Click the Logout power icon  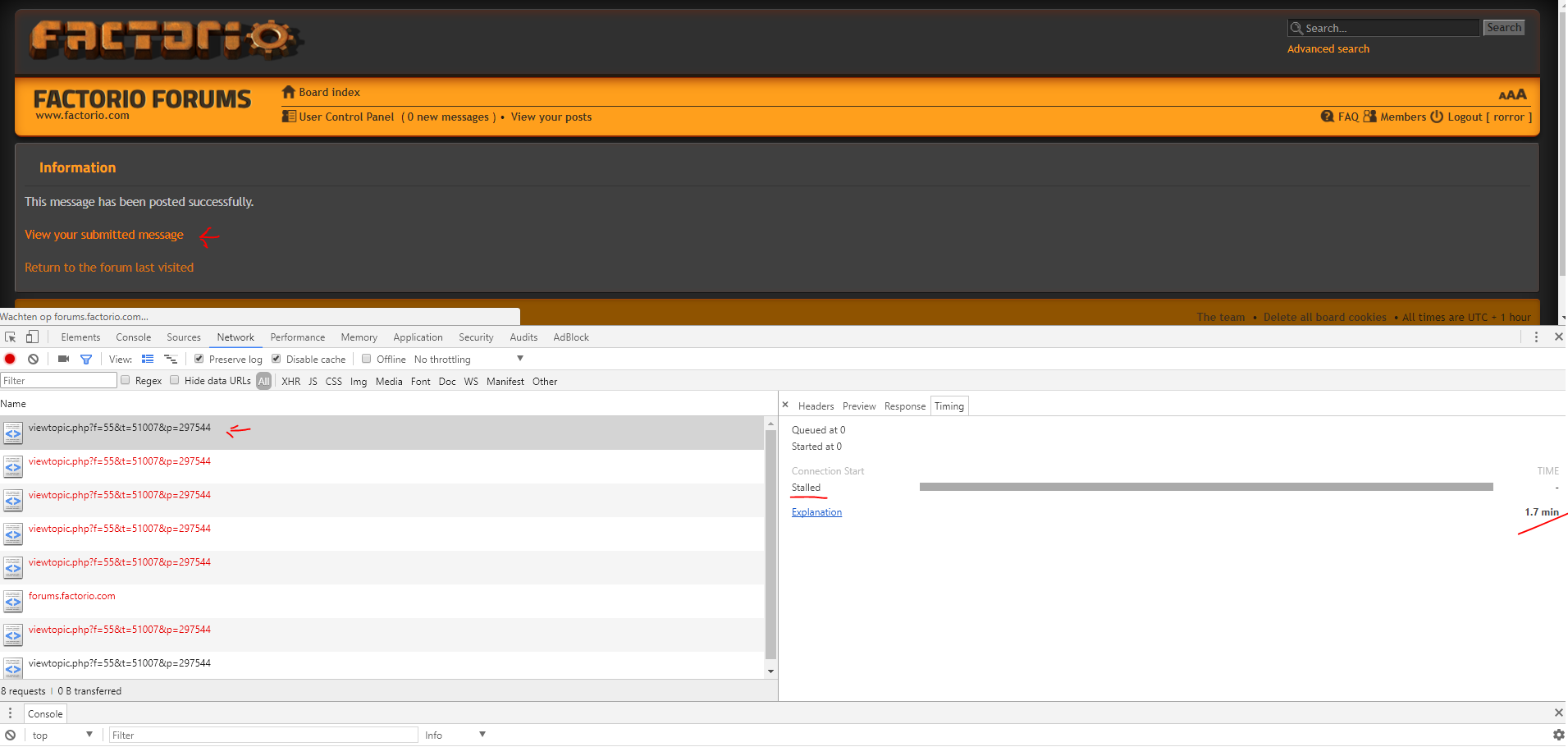tap(1437, 117)
